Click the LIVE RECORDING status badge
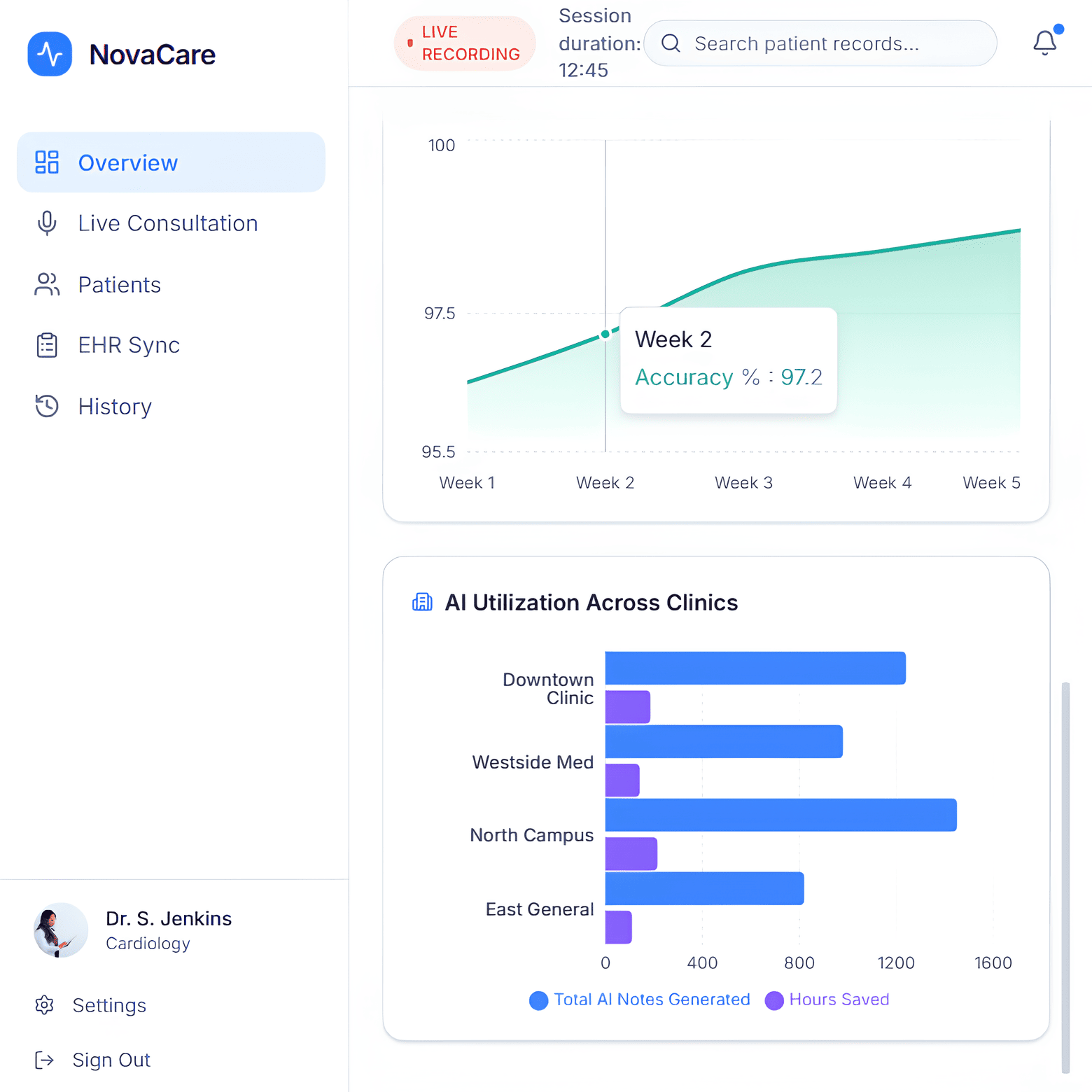Viewport: 1092px width, 1092px height. tap(465, 43)
